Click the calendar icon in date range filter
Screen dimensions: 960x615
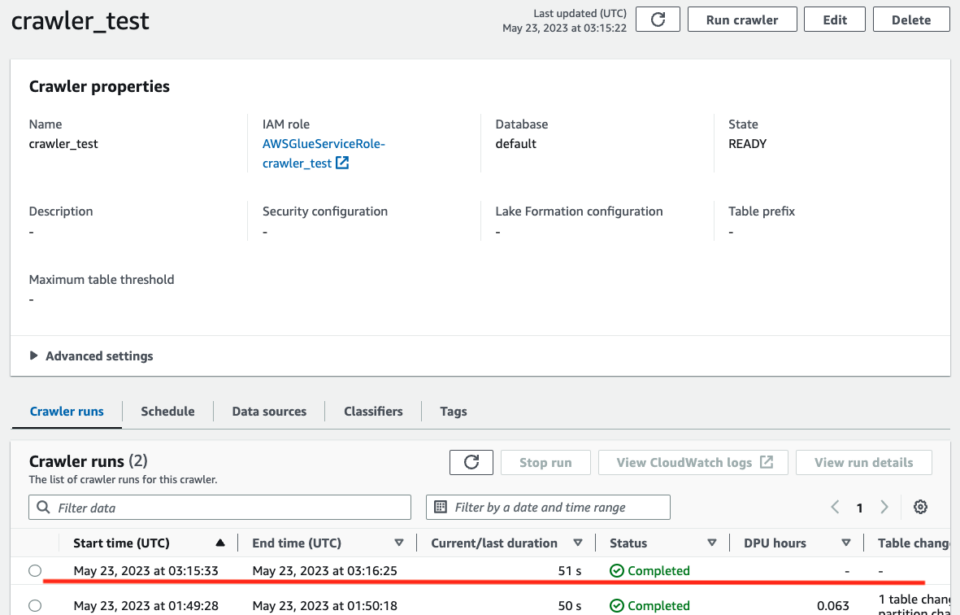pyautogui.click(x=440, y=507)
